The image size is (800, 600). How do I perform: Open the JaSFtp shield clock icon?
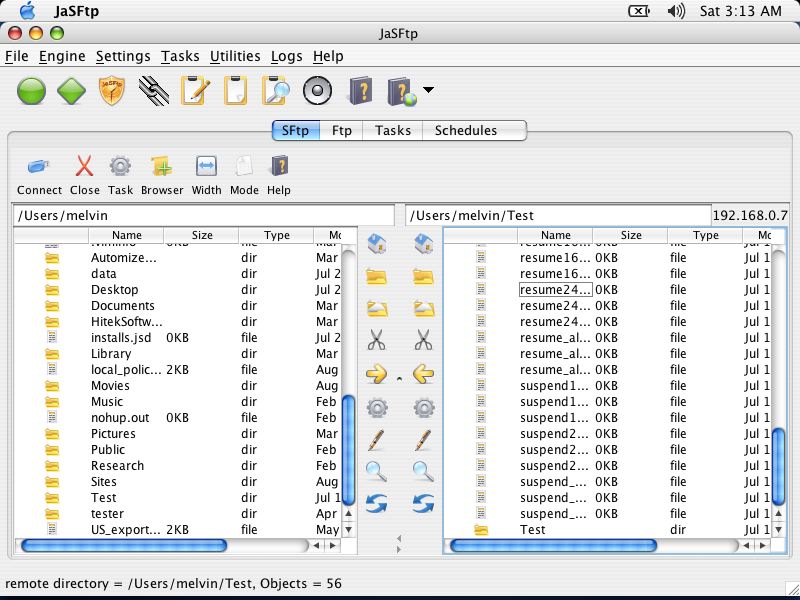(112, 91)
